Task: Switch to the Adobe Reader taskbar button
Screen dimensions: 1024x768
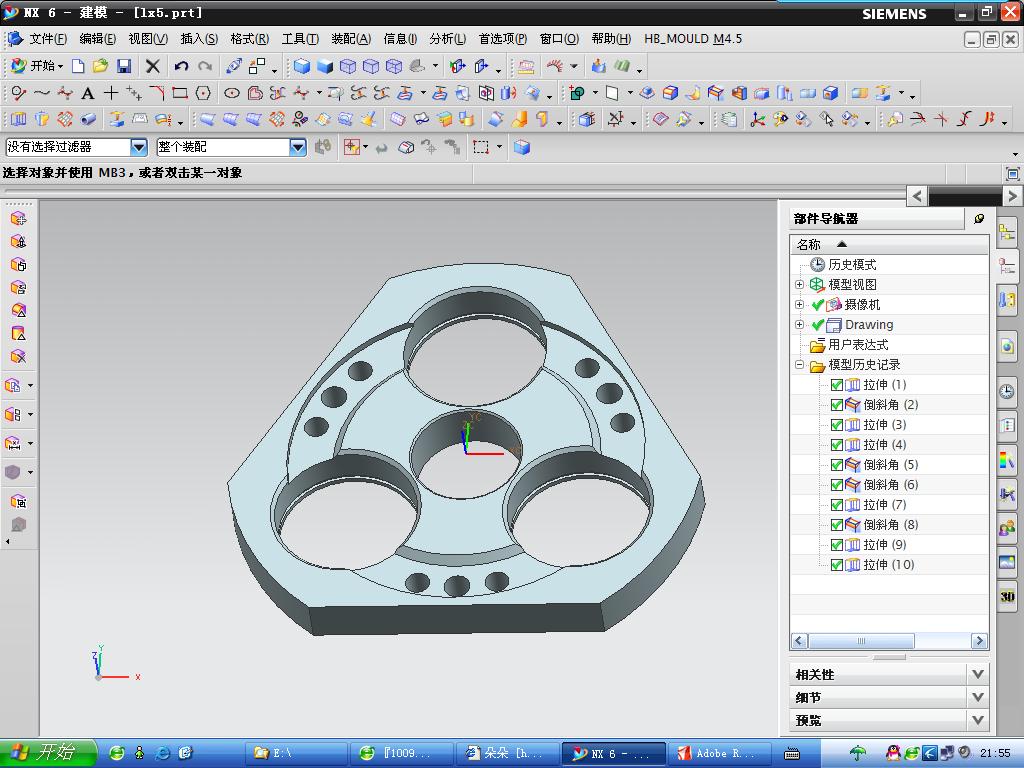Action: click(x=722, y=754)
